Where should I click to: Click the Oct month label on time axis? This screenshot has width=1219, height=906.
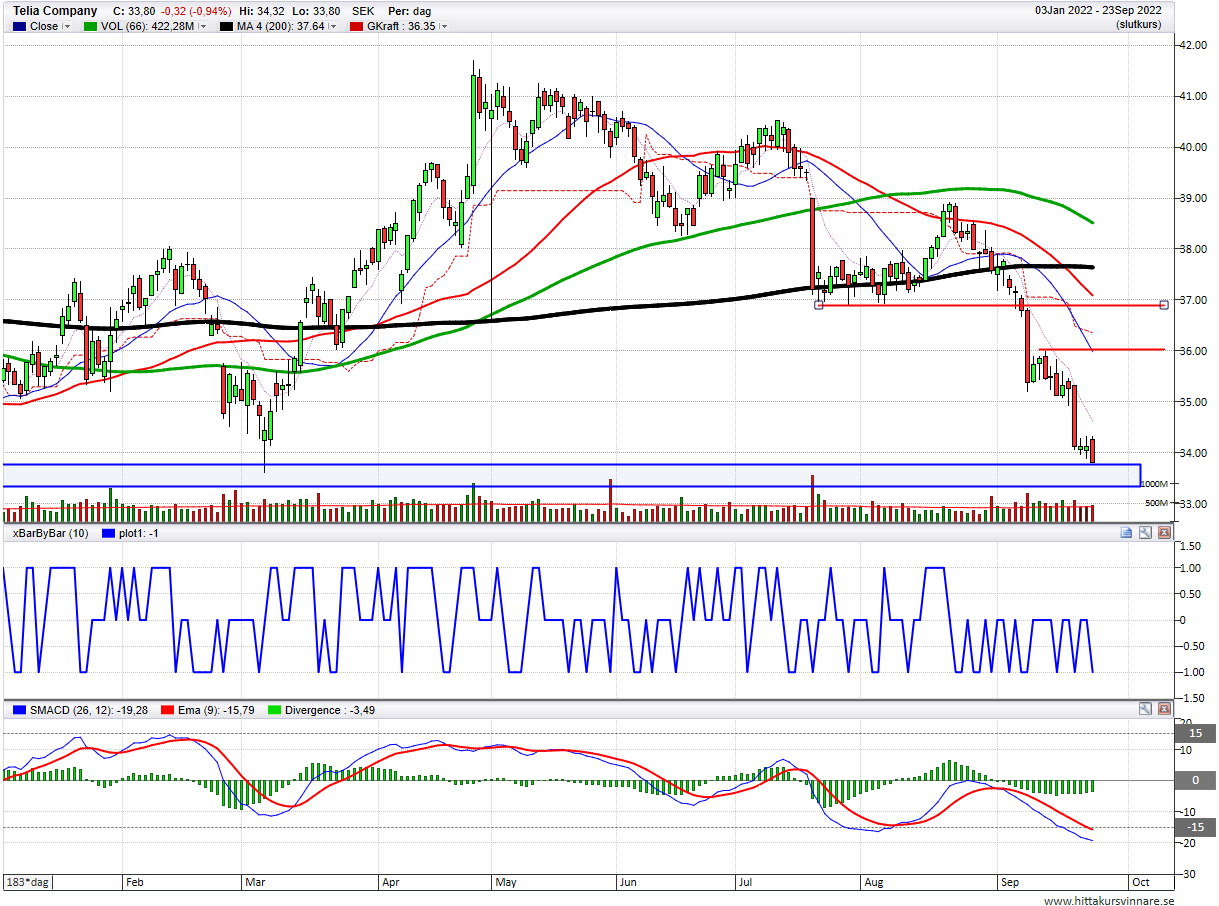(1139, 883)
